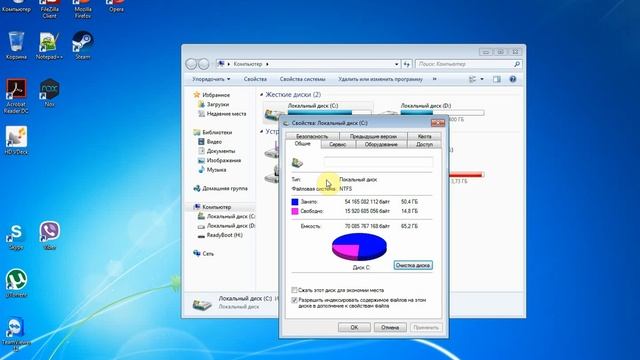Viewport: 640px width, 360px height.
Task: Open the Упорядочить dropdown menu
Action: pos(211,79)
